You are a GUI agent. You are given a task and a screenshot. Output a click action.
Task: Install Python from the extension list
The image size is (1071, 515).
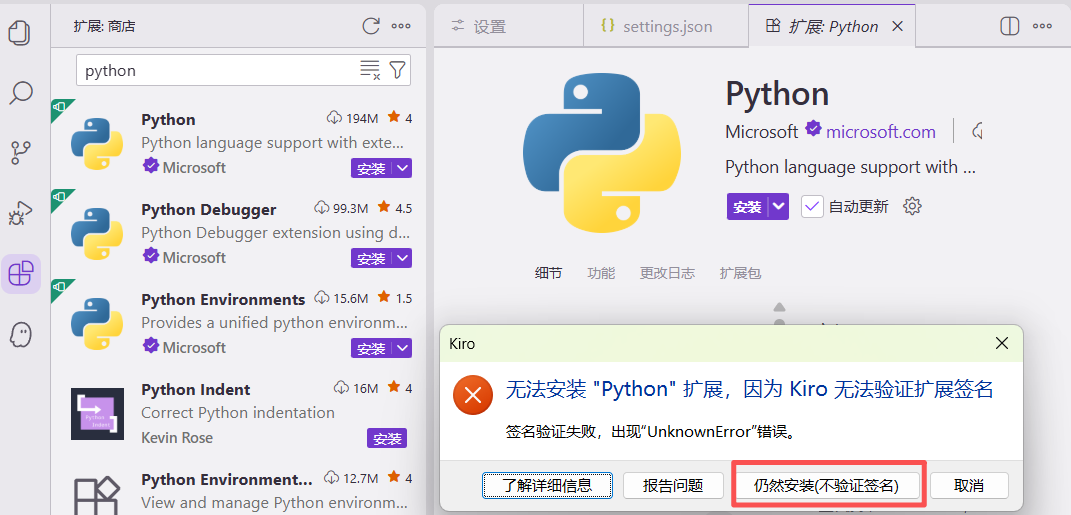pos(372,169)
